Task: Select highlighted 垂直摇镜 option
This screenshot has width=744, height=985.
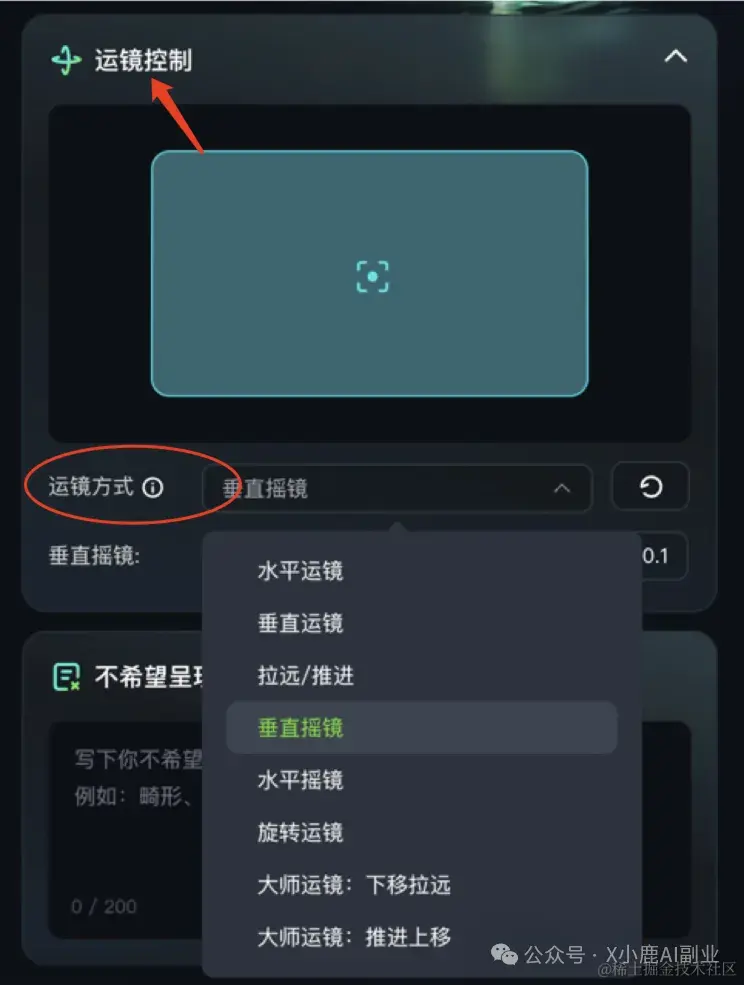Action: click(422, 727)
